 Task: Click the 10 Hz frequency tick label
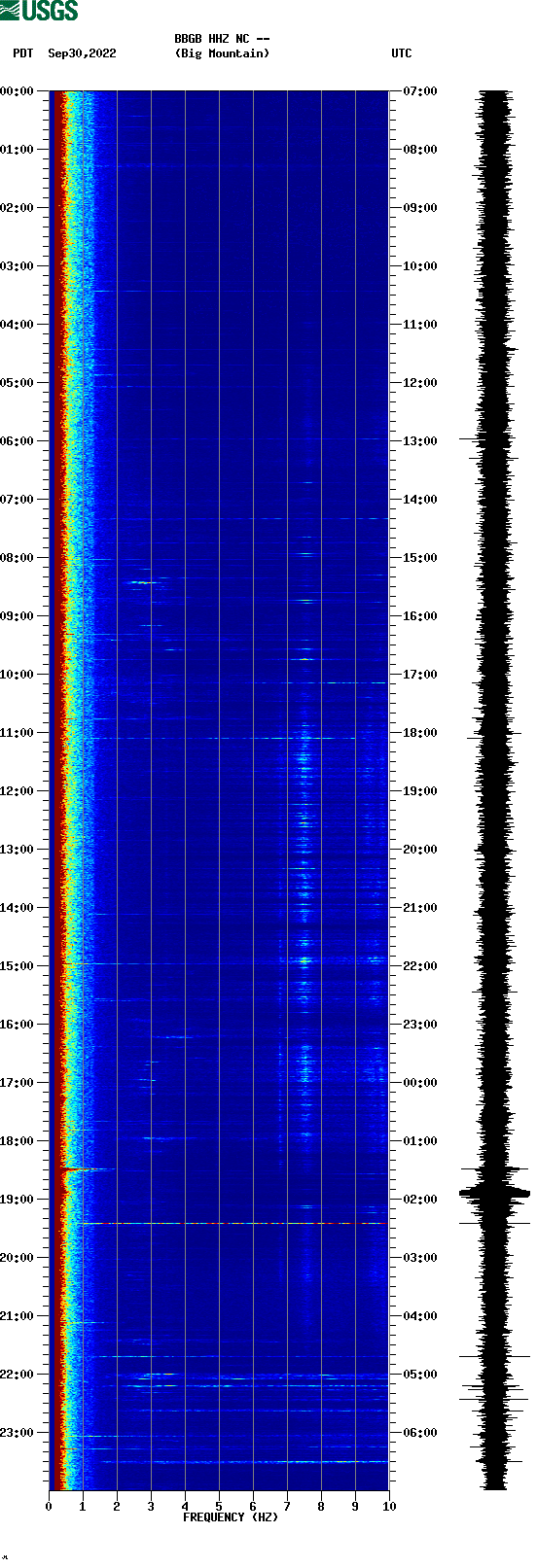coord(389,1507)
